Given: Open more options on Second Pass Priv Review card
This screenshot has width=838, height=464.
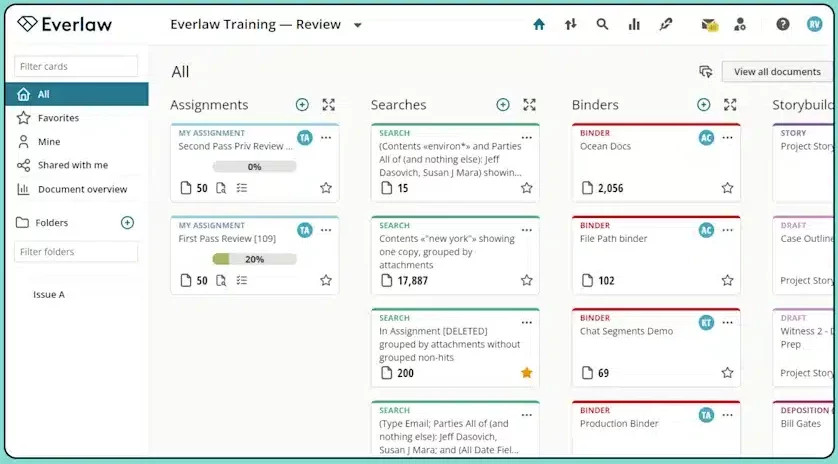Looking at the screenshot, I should pyautogui.click(x=326, y=138).
